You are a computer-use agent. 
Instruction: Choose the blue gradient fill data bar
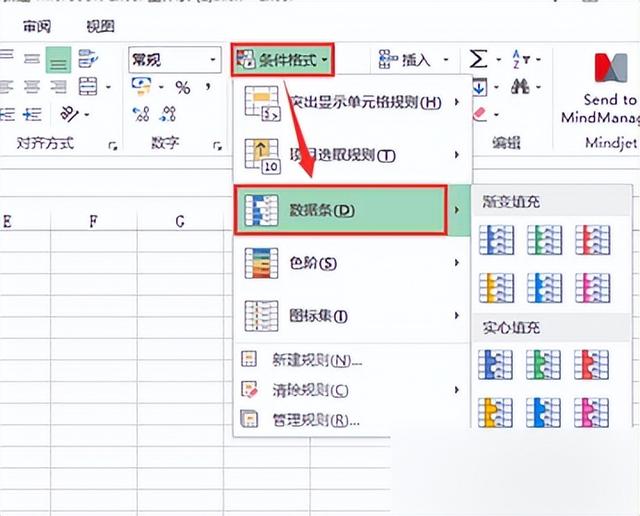point(496,240)
